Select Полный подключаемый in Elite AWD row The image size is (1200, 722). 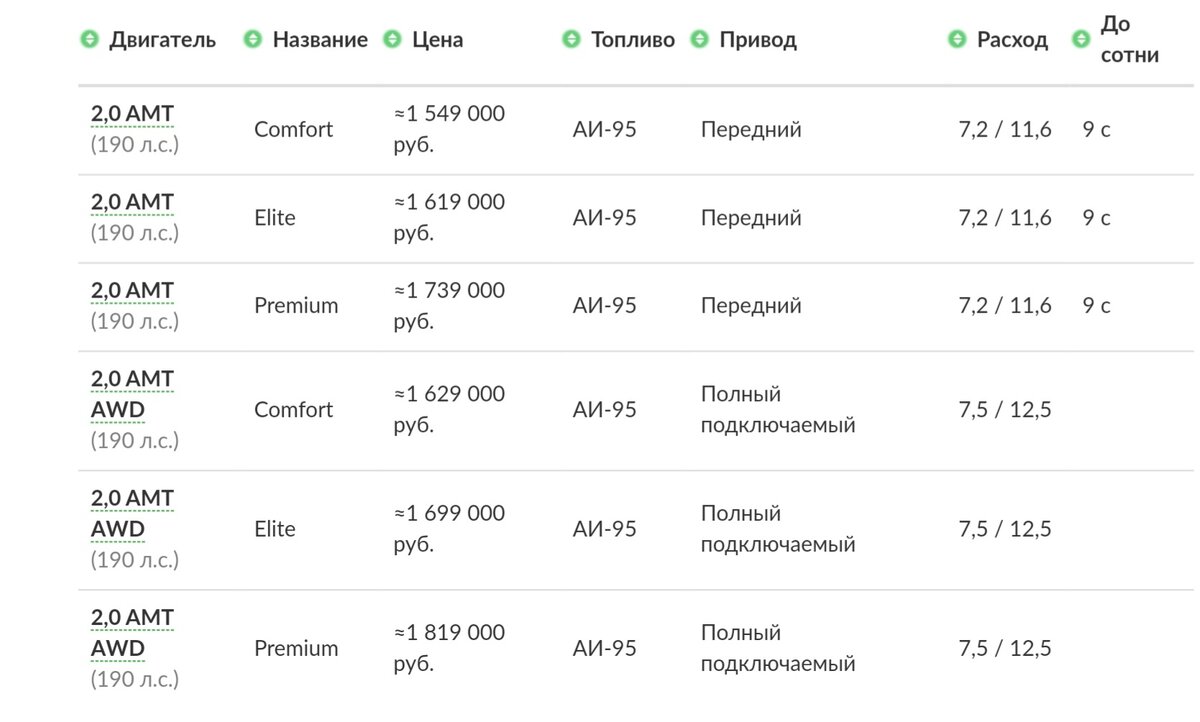coord(778,529)
